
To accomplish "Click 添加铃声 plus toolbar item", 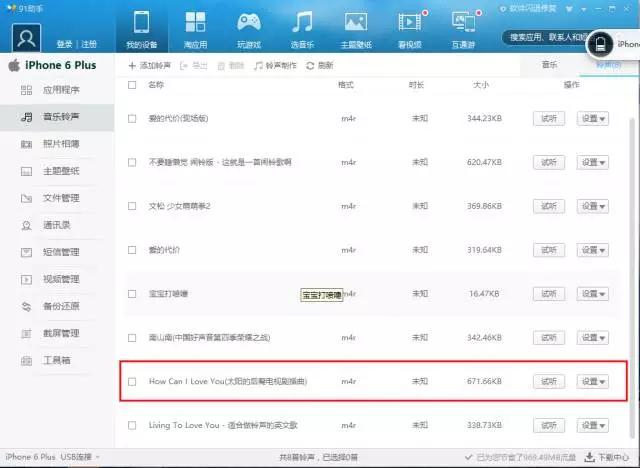I will pos(149,65).
